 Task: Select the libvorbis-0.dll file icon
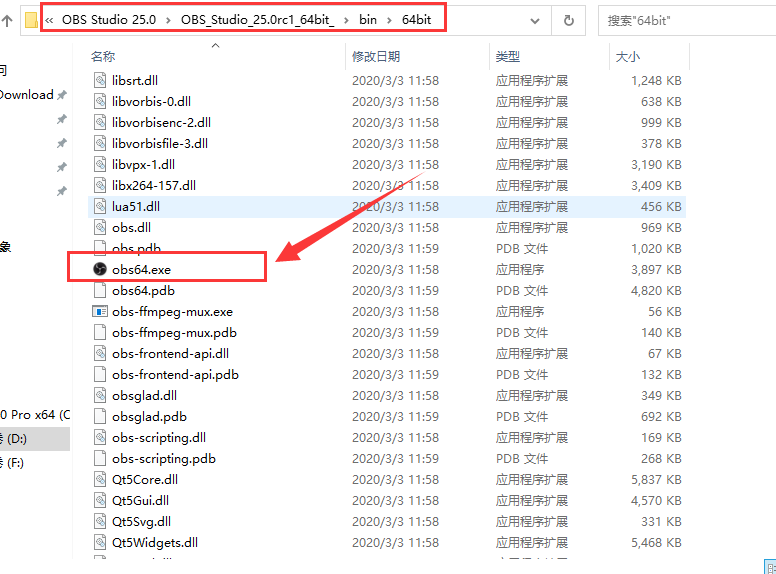(100, 101)
